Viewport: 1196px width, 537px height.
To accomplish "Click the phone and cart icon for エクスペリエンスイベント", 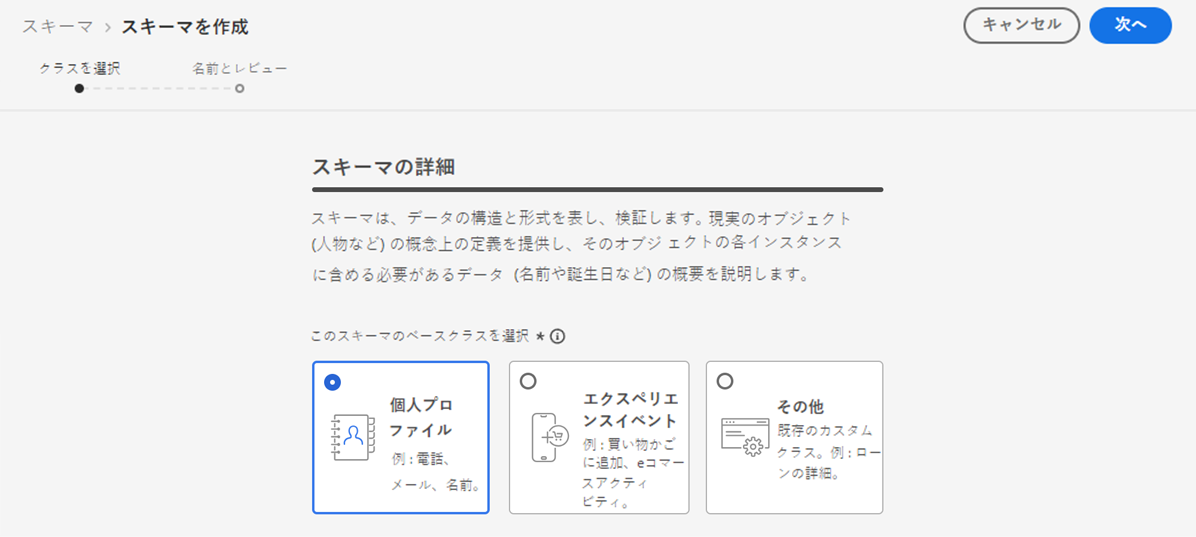I will [x=548, y=437].
